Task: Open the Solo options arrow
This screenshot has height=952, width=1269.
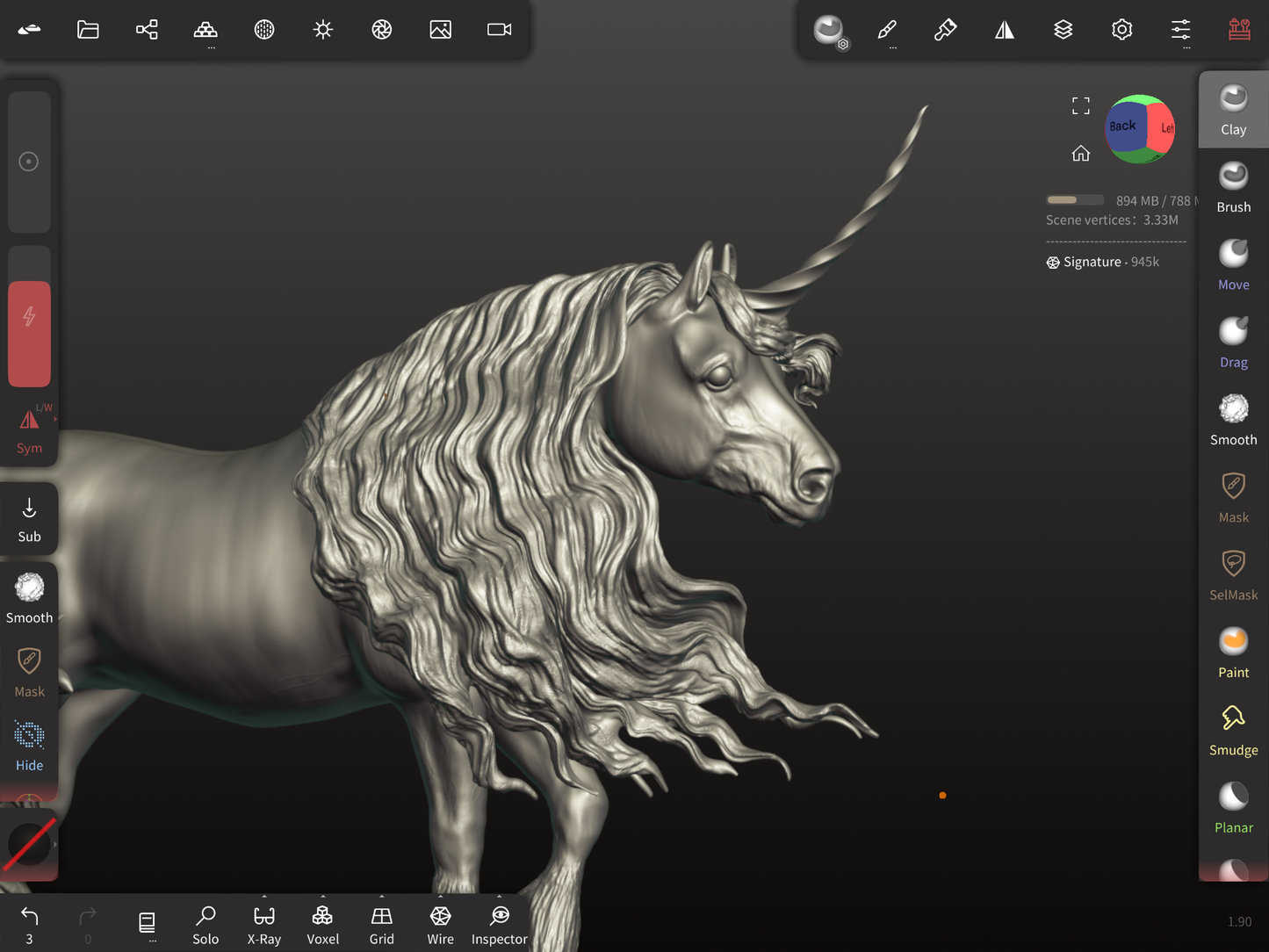Action: pos(205,925)
